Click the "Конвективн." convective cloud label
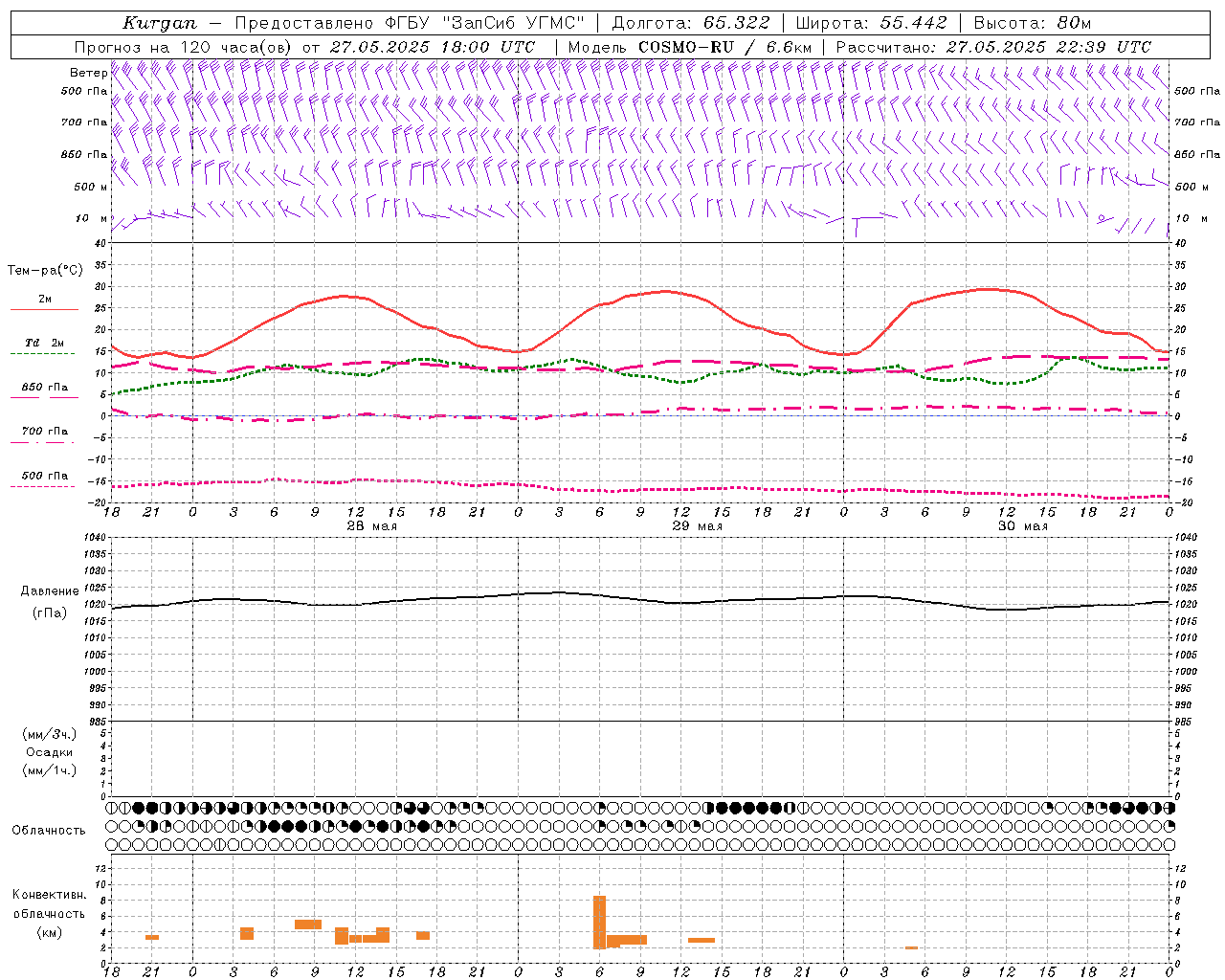 pos(50,895)
